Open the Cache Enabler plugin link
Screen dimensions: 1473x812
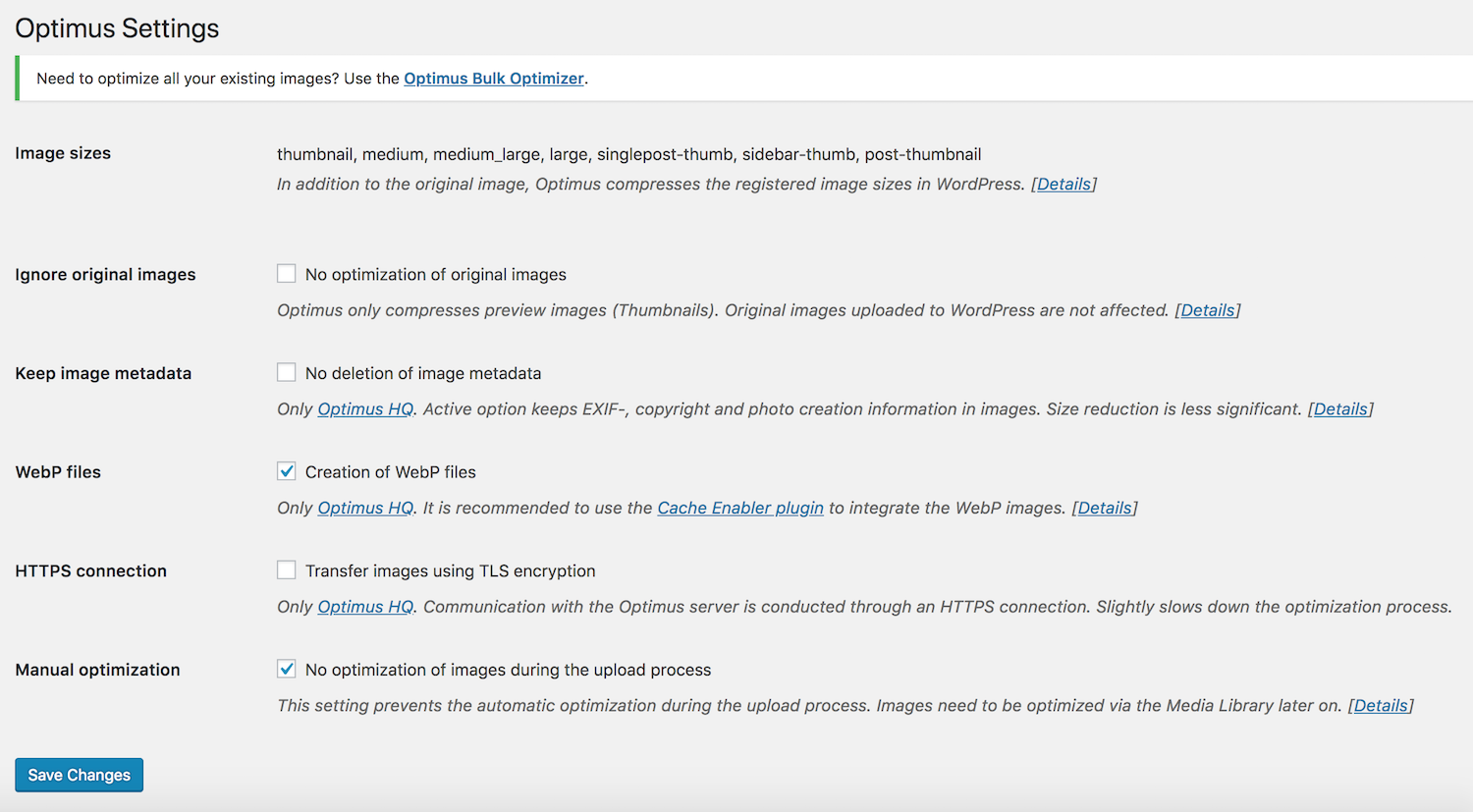[x=740, y=508]
